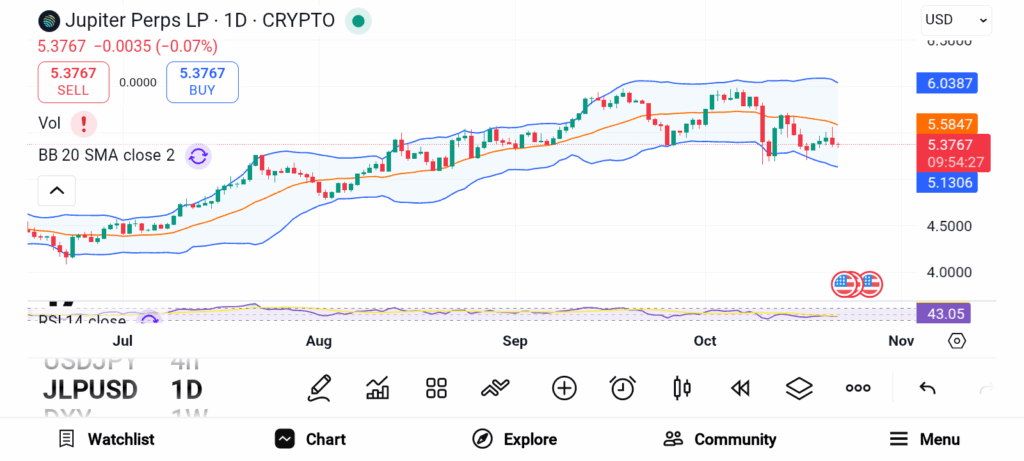Open the four-square layout grid icon
The width and height of the screenshot is (1024, 461).
click(436, 388)
